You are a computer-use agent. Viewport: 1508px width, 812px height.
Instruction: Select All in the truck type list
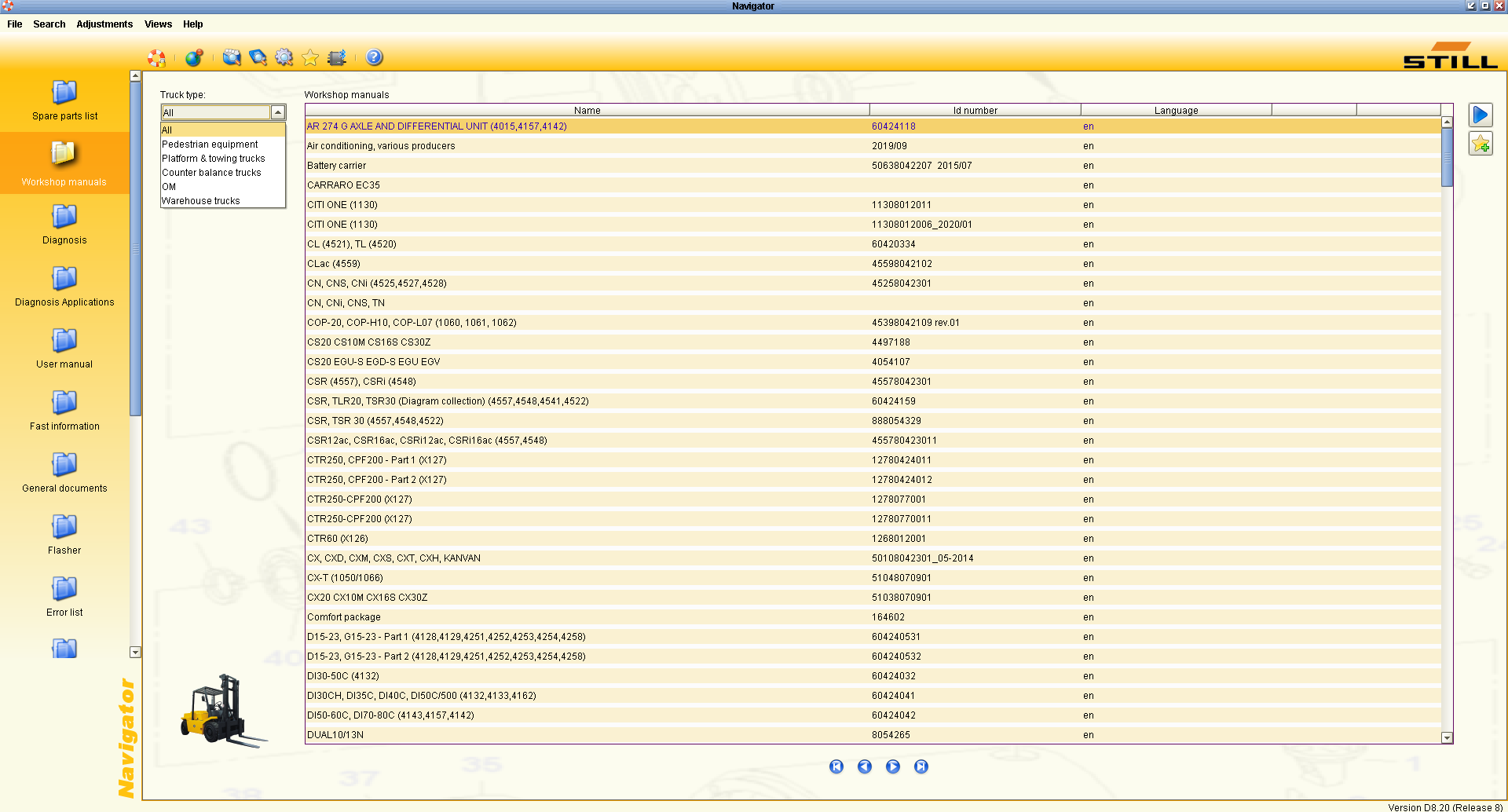223,130
